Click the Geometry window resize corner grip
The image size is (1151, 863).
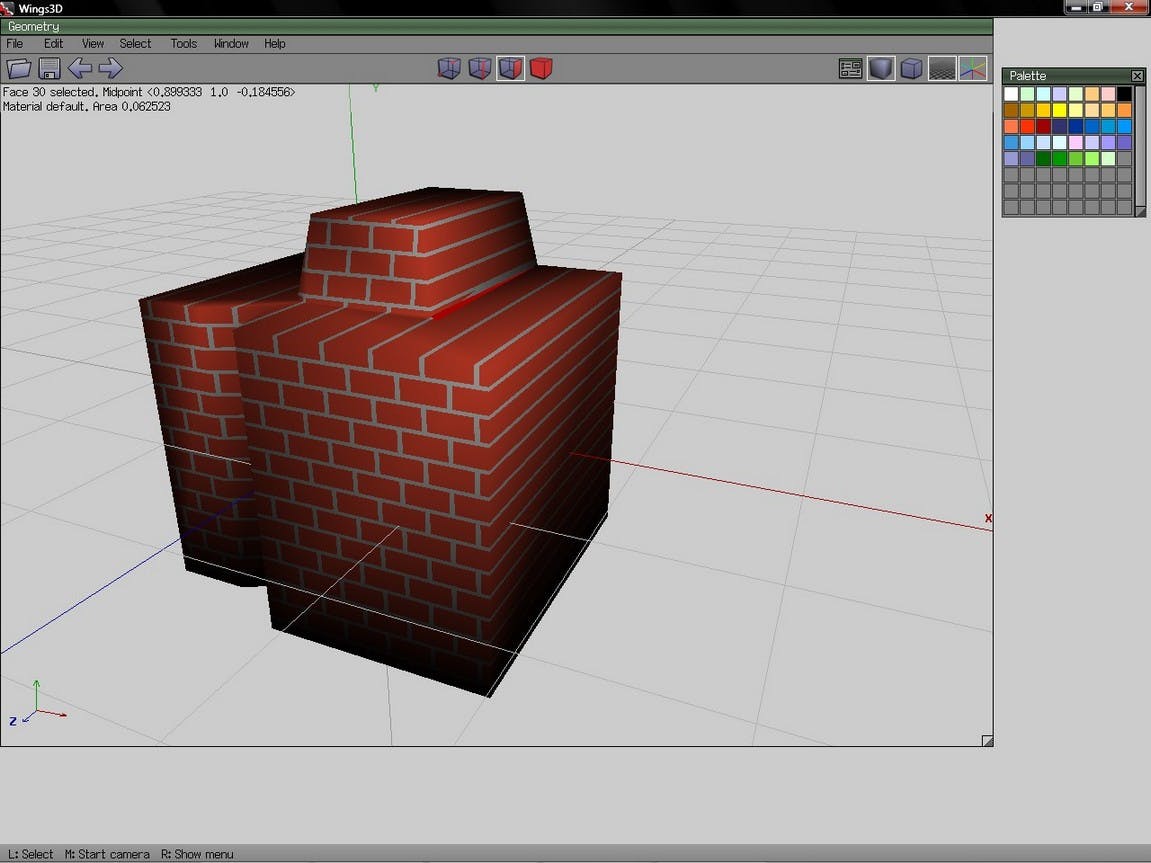(987, 740)
